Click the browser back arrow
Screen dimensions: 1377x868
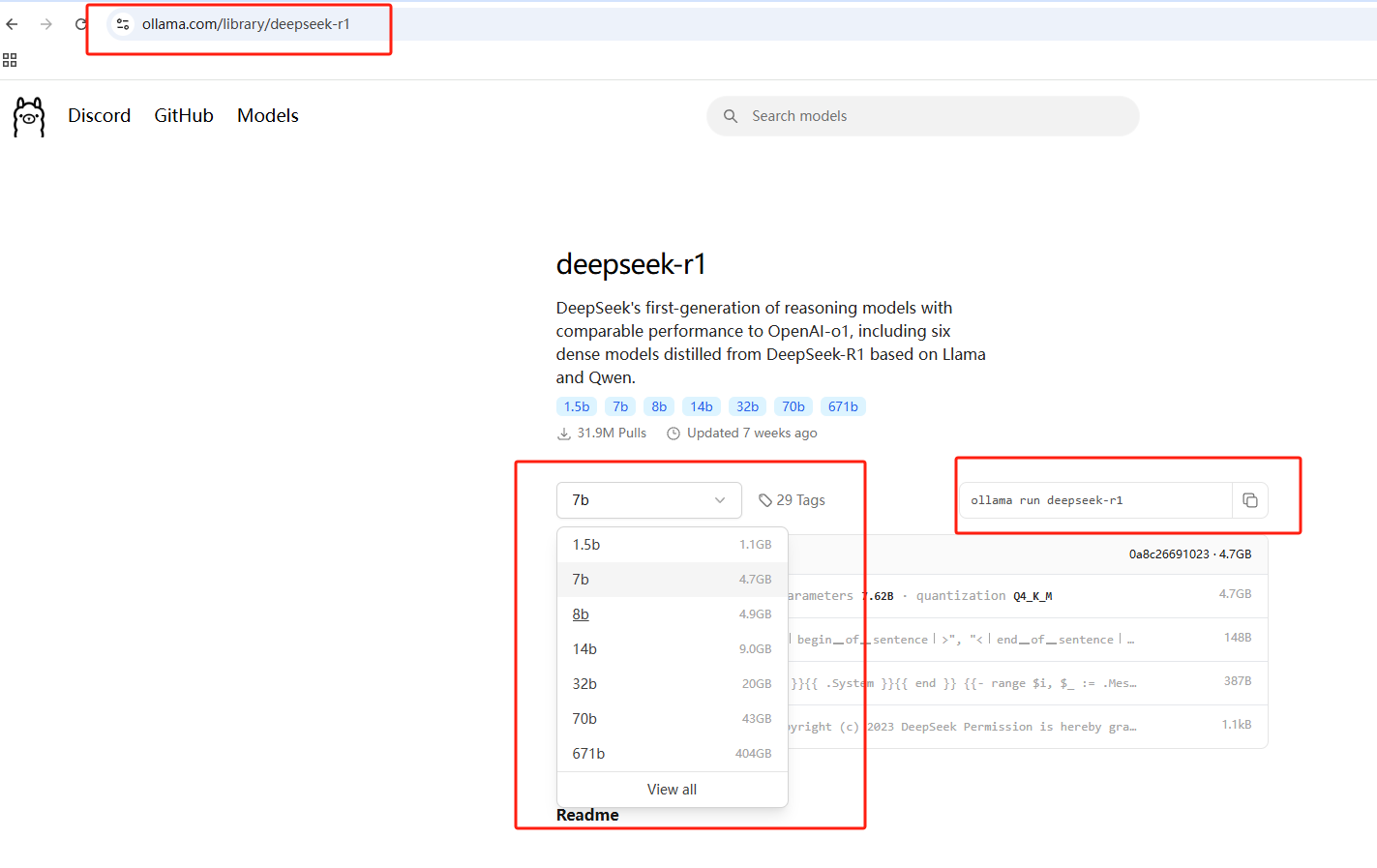tap(12, 24)
